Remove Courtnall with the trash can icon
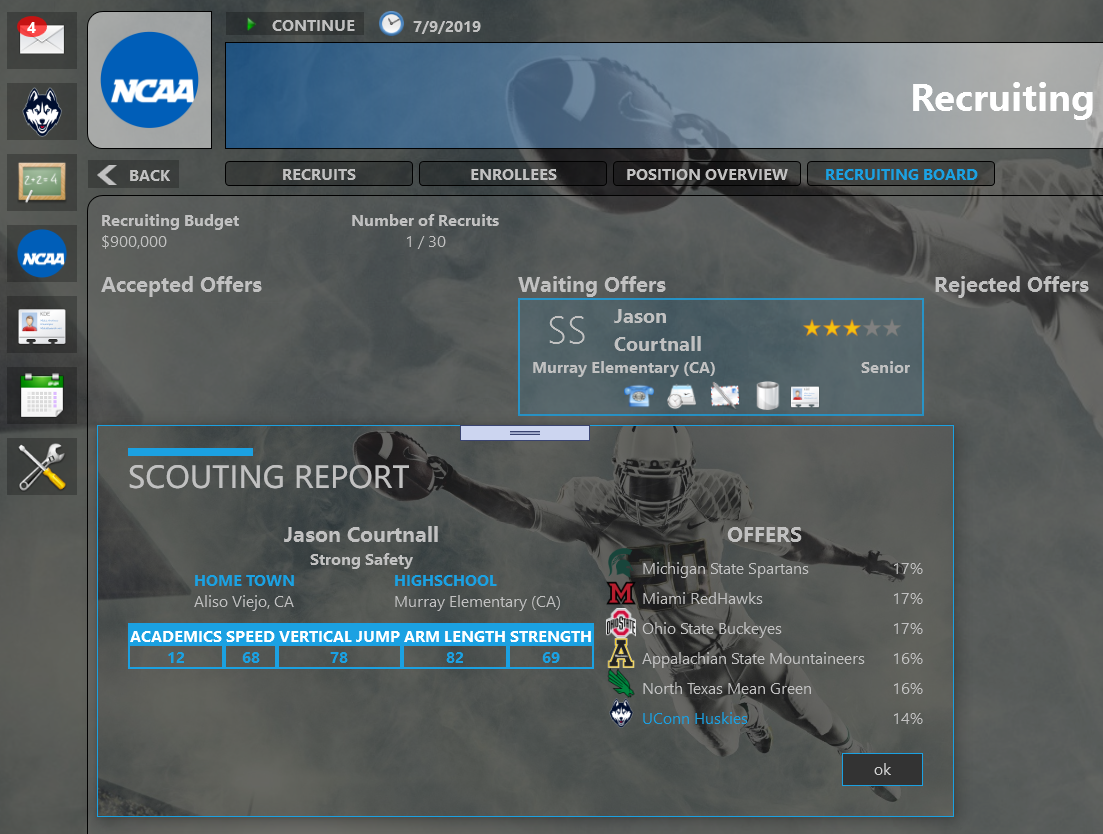1103x834 pixels. pos(767,396)
